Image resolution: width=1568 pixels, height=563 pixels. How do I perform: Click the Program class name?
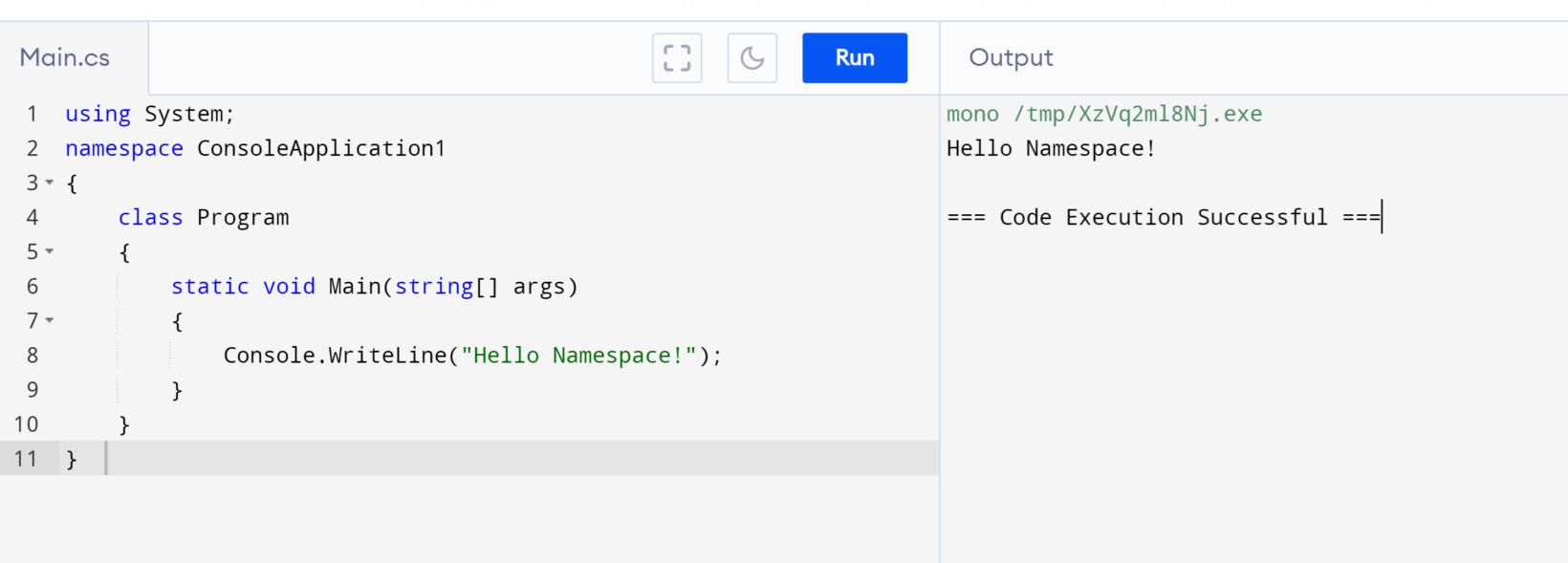[243, 218]
